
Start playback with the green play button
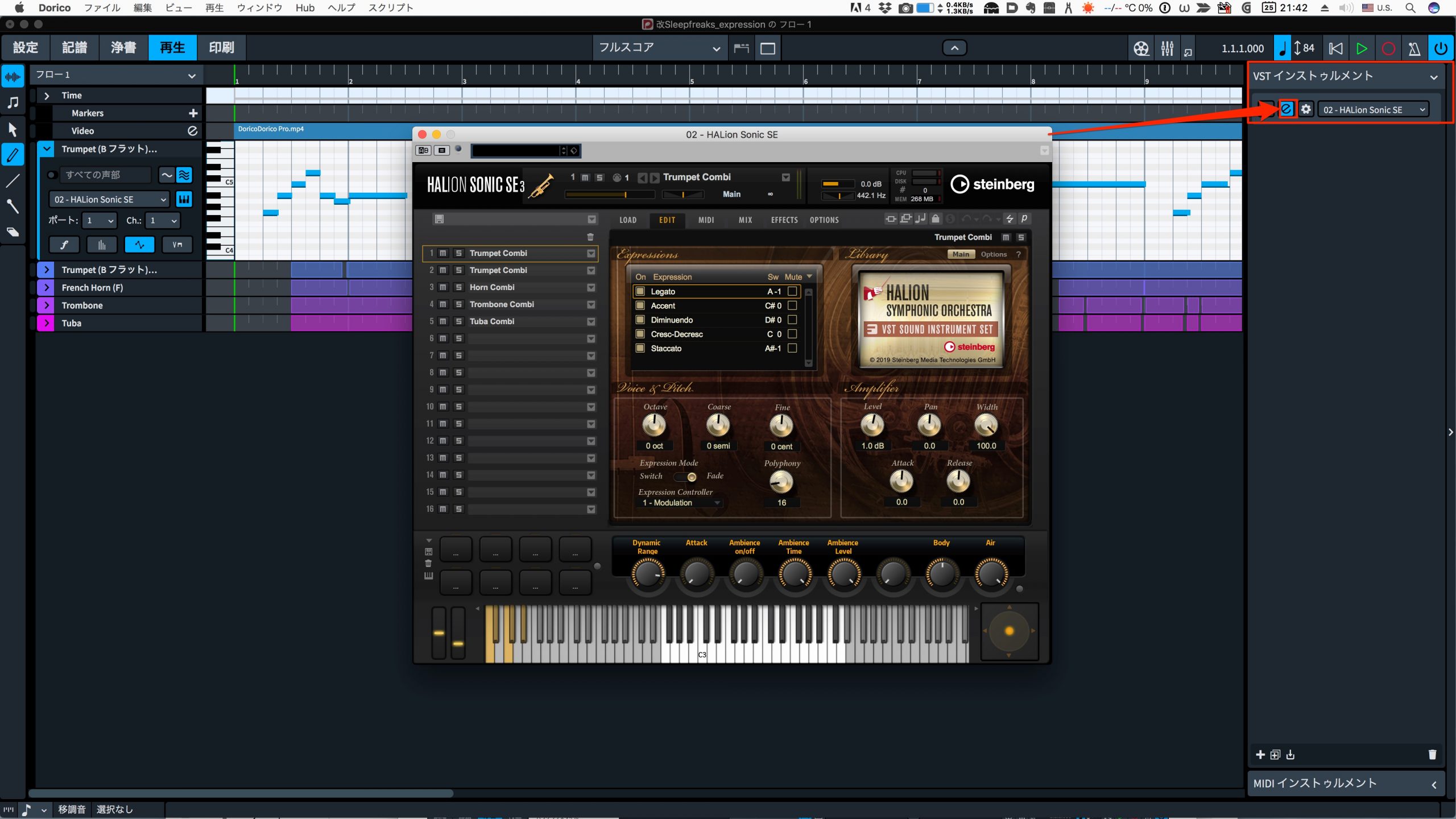[x=1362, y=48]
